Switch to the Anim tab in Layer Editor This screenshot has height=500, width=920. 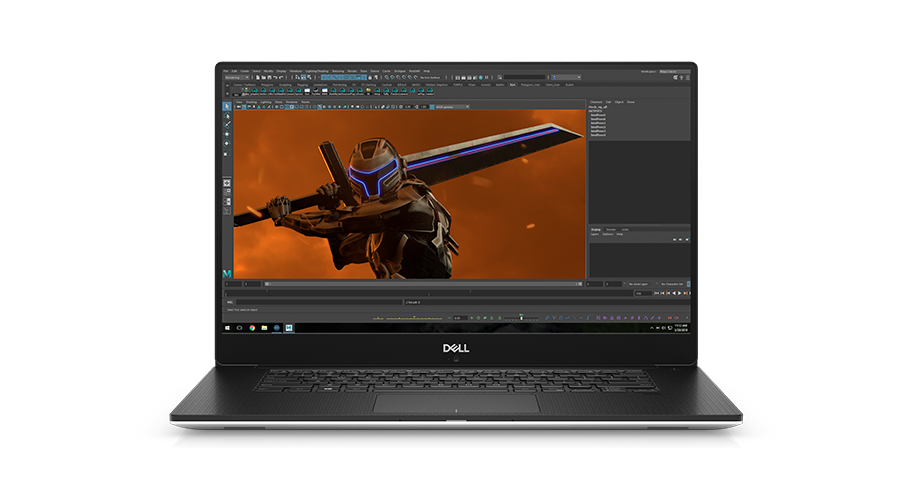pyautogui.click(x=625, y=229)
